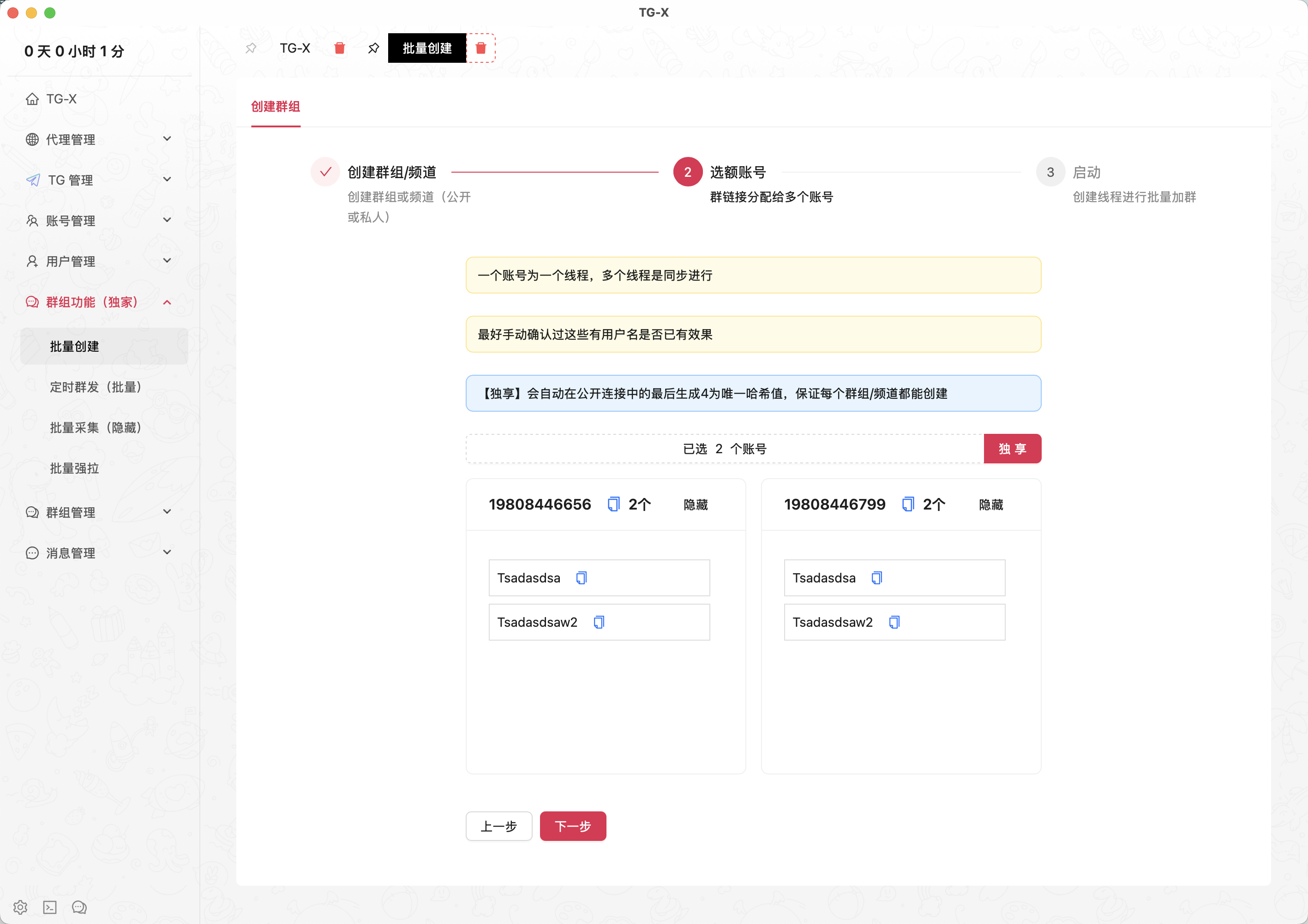Go back with the 上一步 button
This screenshot has width=1308, height=924.
tap(499, 826)
